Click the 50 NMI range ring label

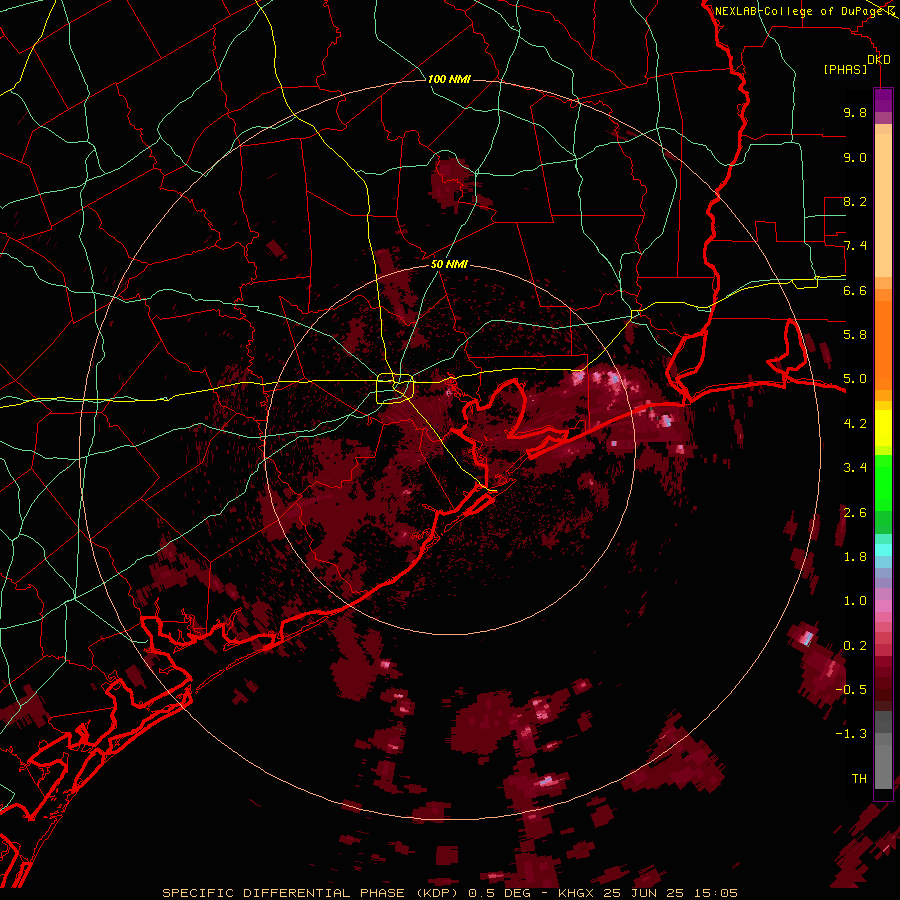pos(449,264)
